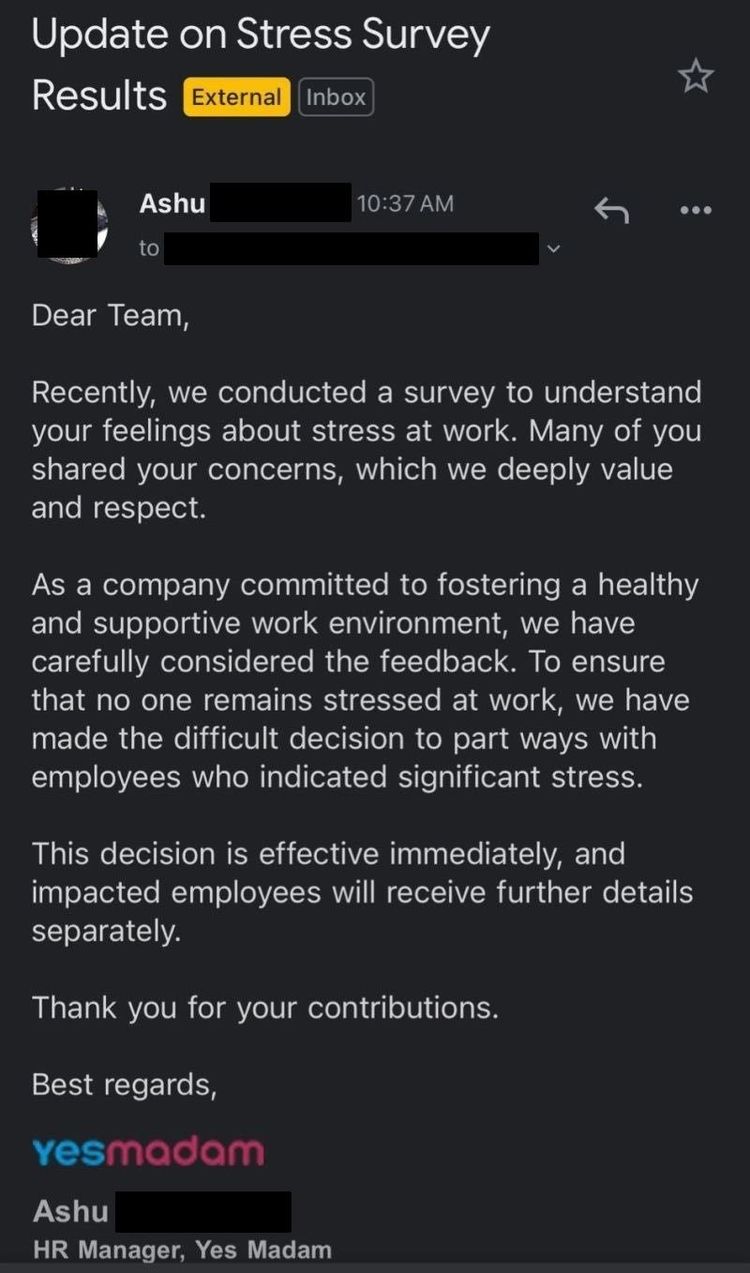The width and height of the screenshot is (750, 1273).
Task: Tap the paragraph starting "Recently, we conducted"
Action: [x=367, y=450]
